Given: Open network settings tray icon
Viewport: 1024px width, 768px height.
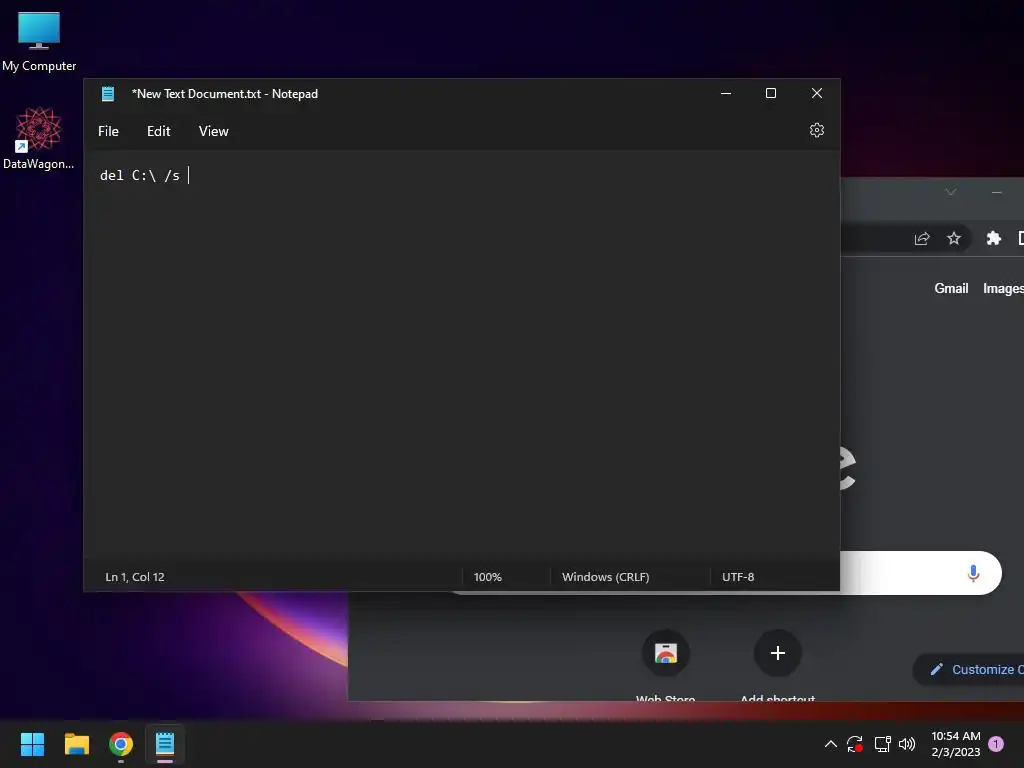Looking at the screenshot, I should pos(882,744).
